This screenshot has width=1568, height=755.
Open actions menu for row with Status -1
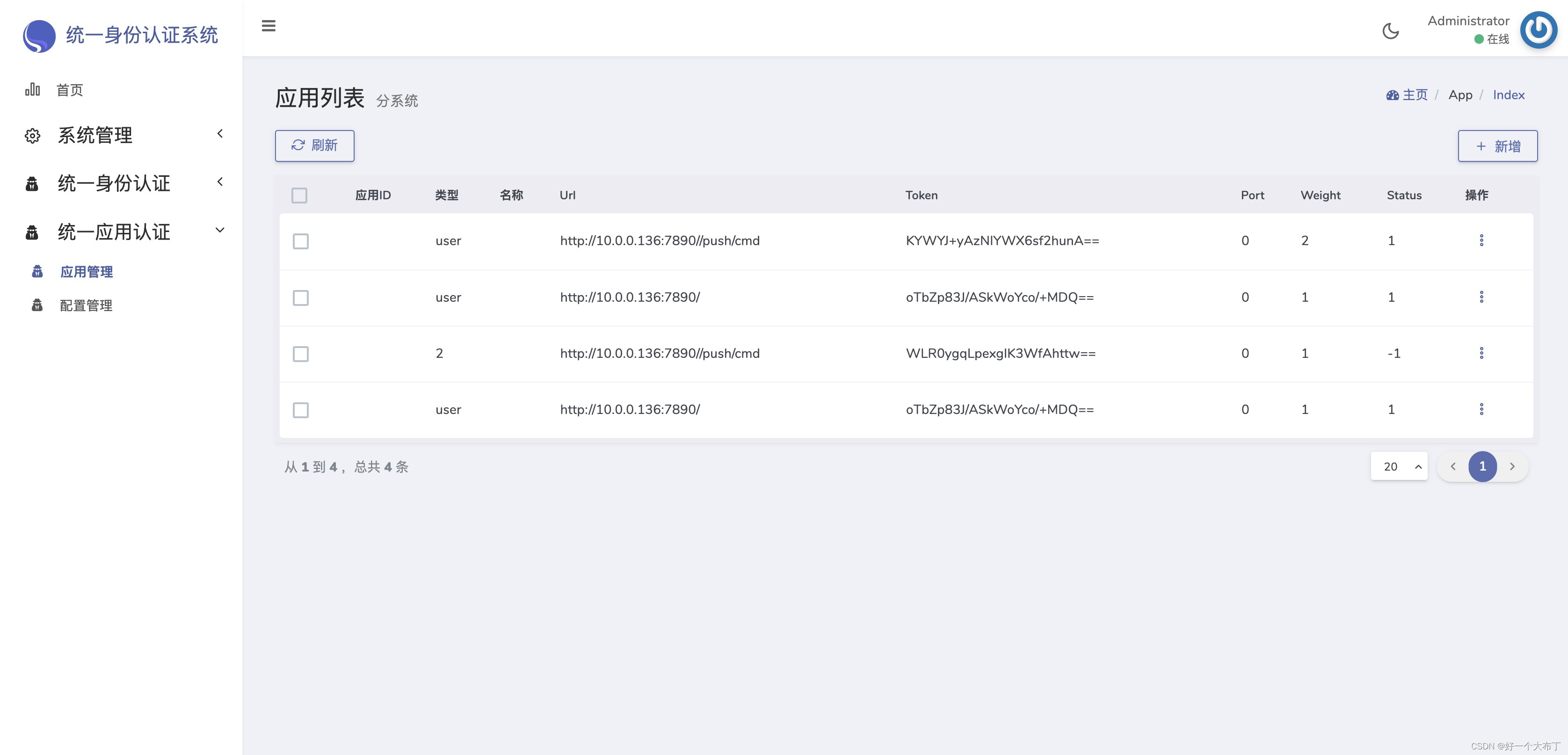coord(1481,353)
